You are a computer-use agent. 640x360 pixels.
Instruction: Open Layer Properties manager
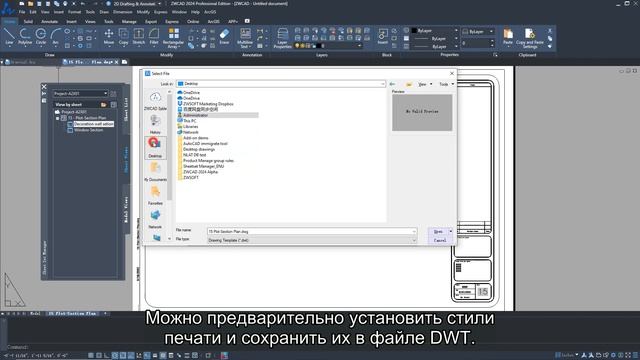coord(282,38)
